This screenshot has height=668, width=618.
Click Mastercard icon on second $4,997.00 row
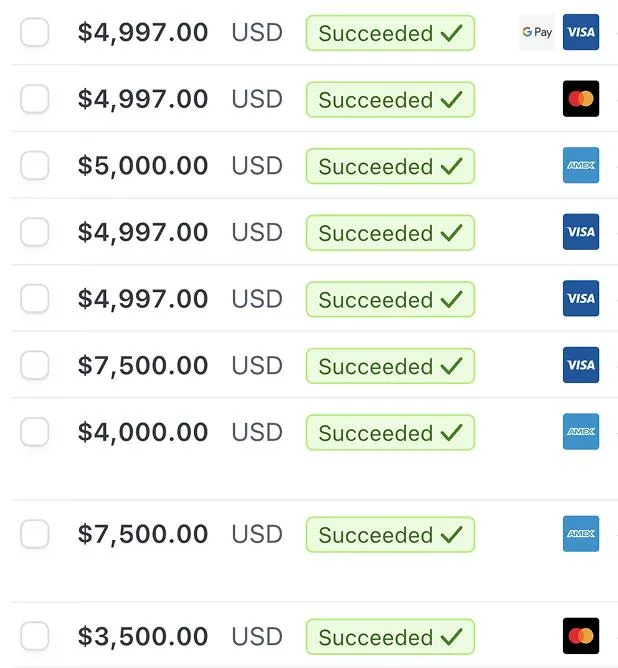[x=581, y=98]
